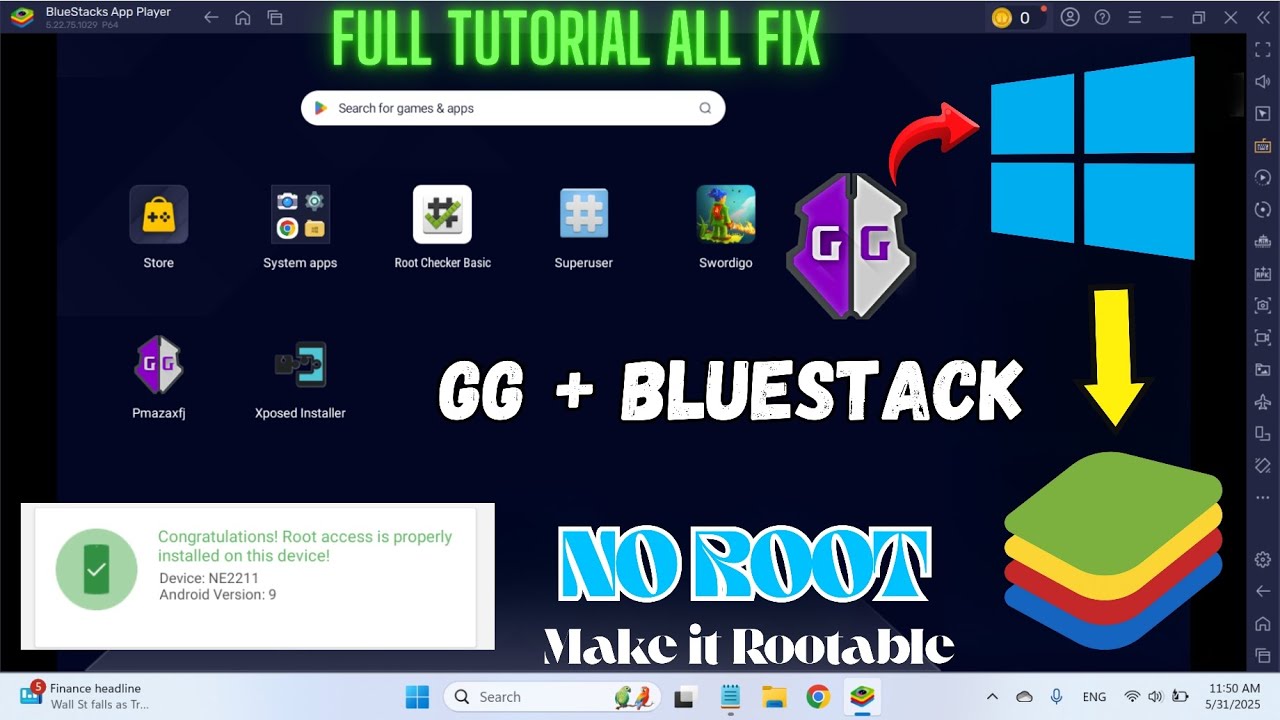Open recent apps in the side toolbar
This screenshot has height=720, width=1280.
[x=1263, y=655]
